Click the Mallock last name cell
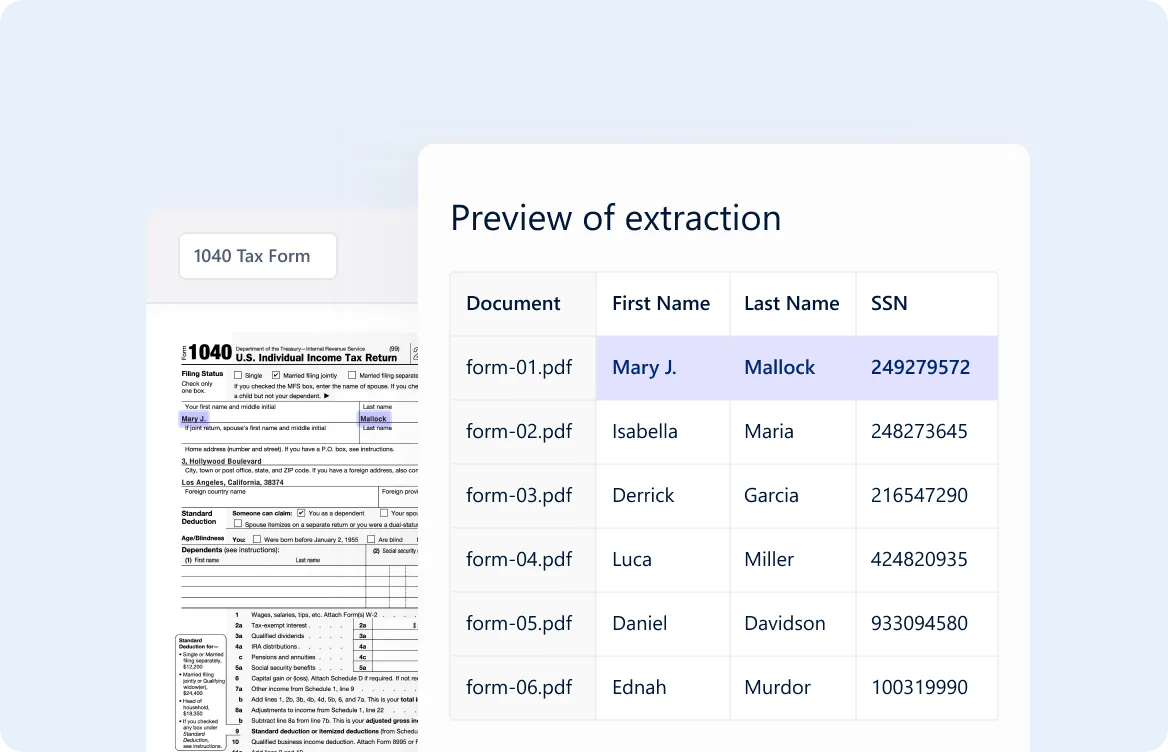Screen dimensions: 1168x752 [x=779, y=367]
